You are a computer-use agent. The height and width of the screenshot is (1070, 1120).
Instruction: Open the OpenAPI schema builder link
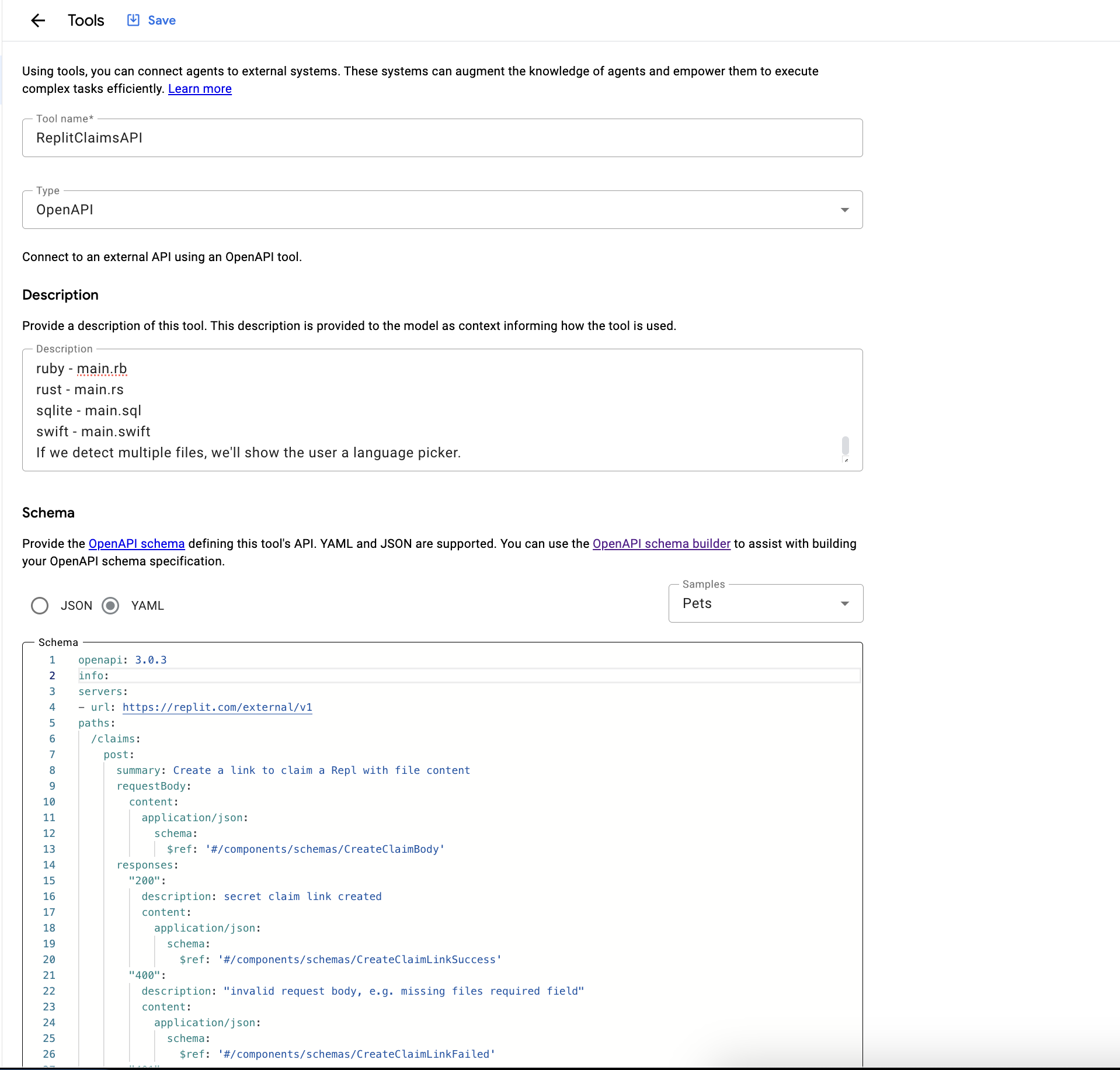(x=661, y=544)
